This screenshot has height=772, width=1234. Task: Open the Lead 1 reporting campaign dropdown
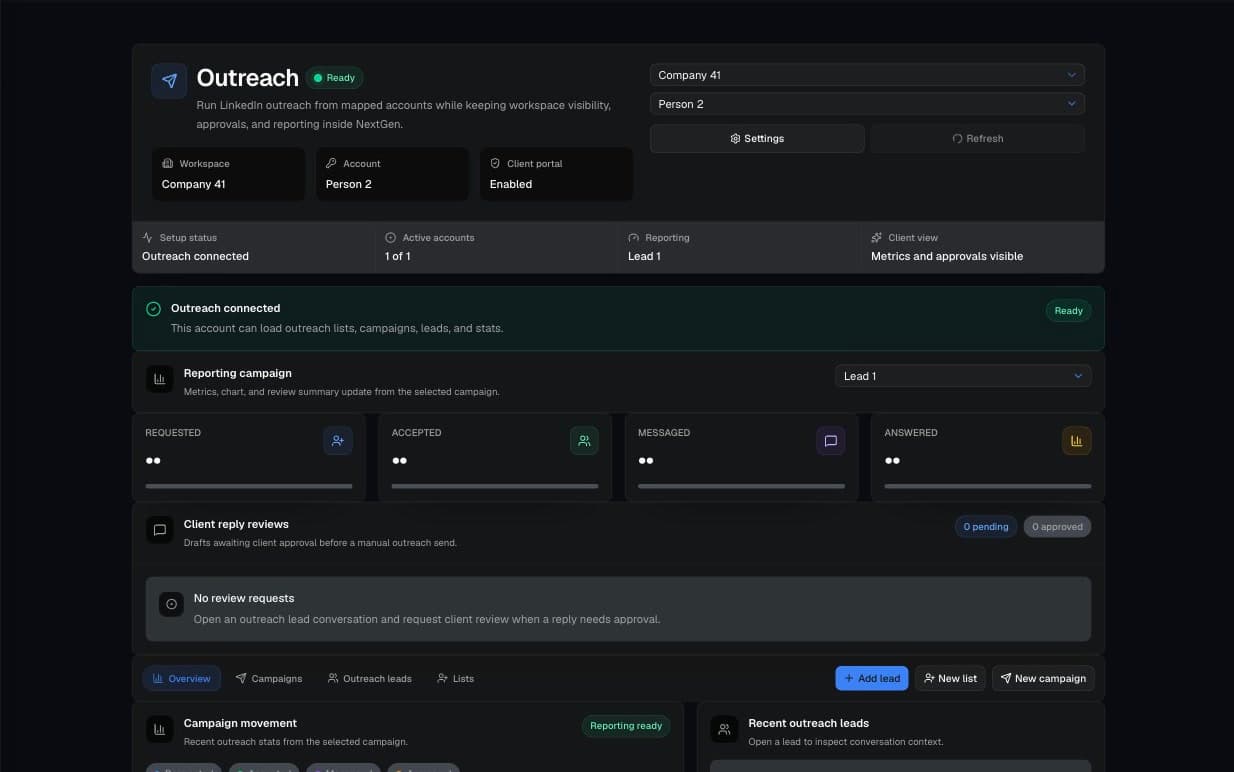click(x=963, y=376)
